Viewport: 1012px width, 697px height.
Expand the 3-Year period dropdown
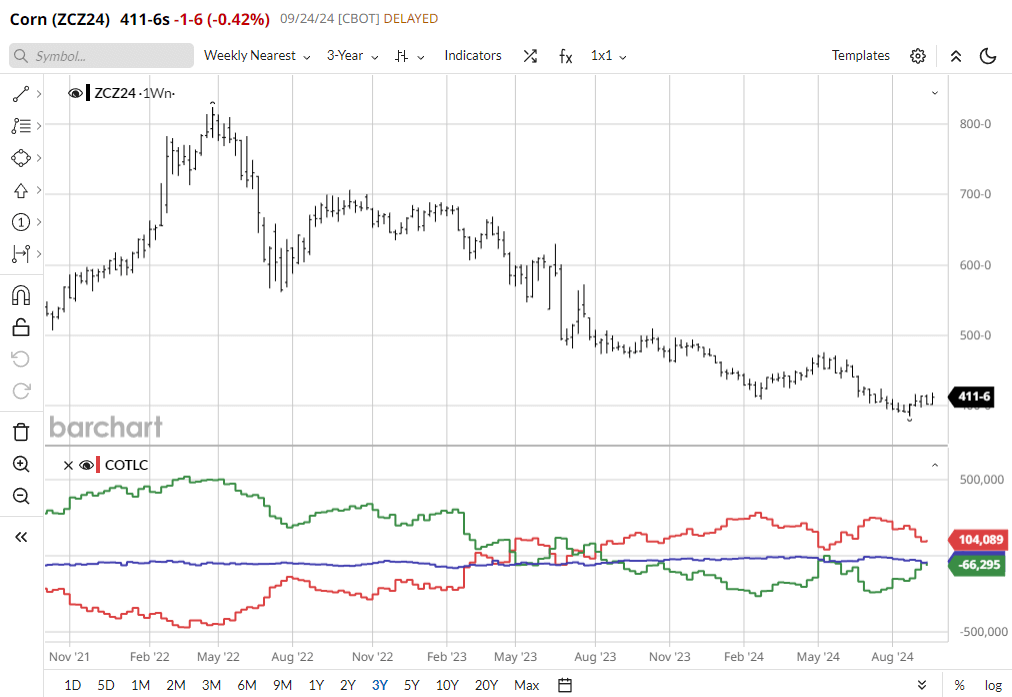pos(352,56)
